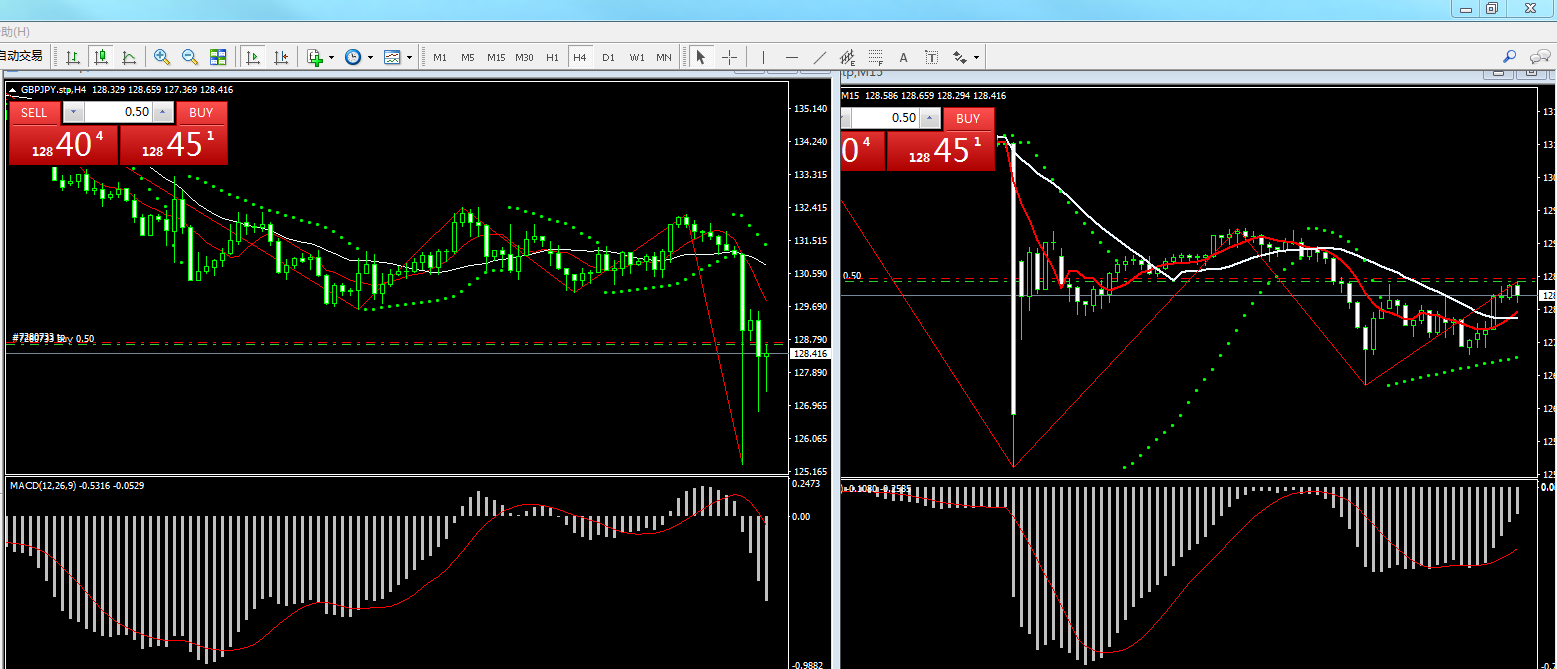Screen dimensions: 1557x669
Task: Click the 128.45 buy price tile on H4 chart
Action: pos(174,145)
